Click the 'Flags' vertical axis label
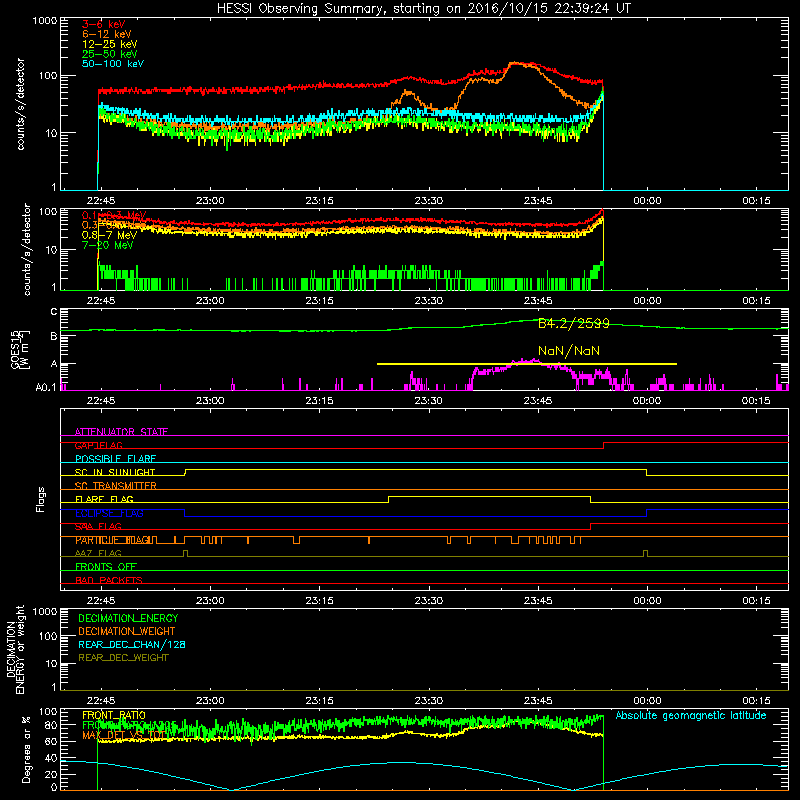 pos(41,499)
